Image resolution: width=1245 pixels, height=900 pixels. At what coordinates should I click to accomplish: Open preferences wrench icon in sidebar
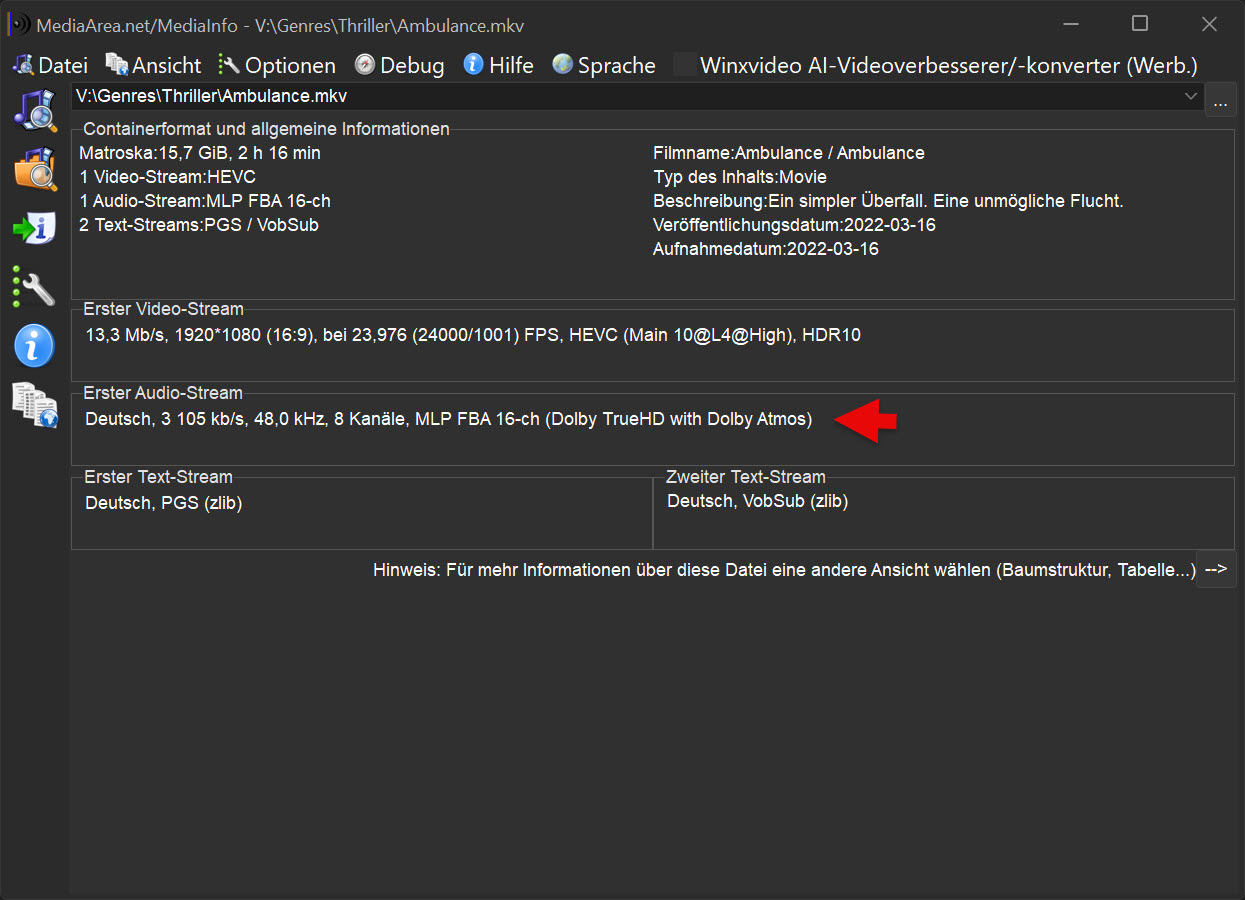pyautogui.click(x=34, y=287)
